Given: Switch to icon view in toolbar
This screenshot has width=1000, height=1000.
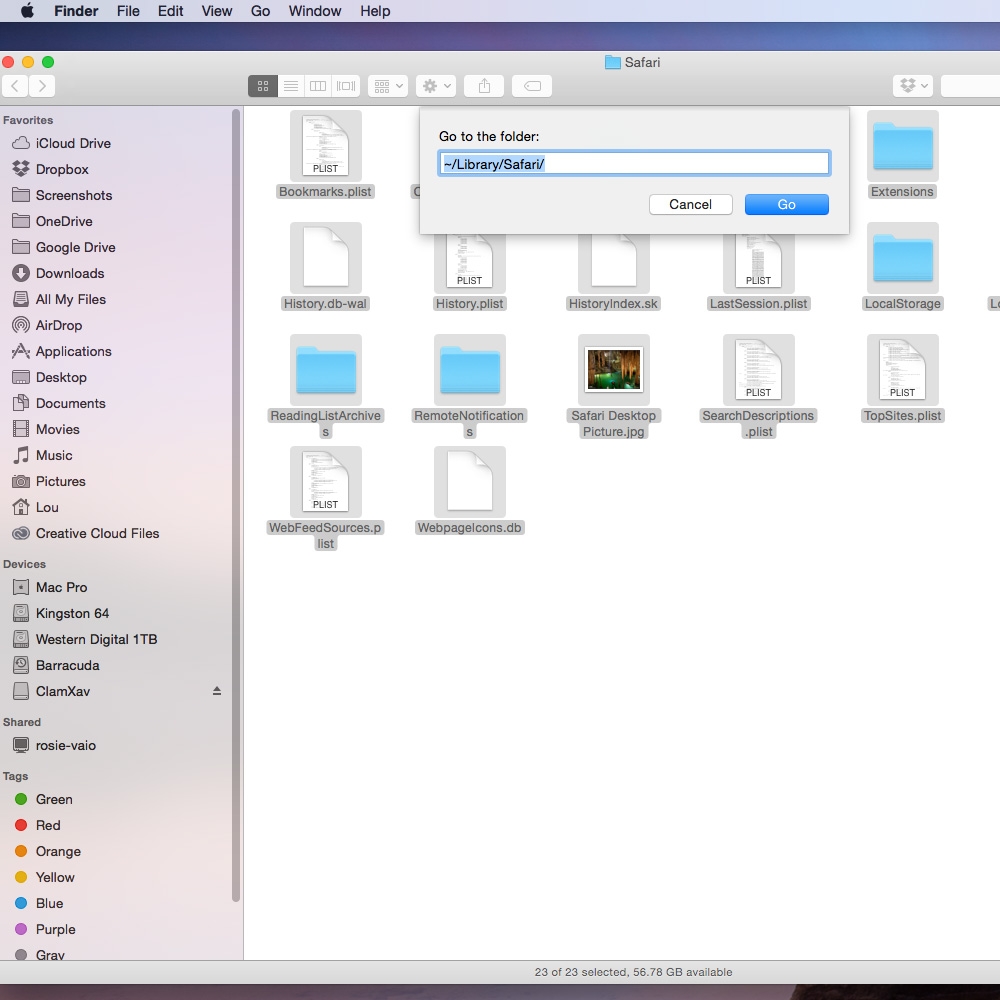Looking at the screenshot, I should 263,86.
